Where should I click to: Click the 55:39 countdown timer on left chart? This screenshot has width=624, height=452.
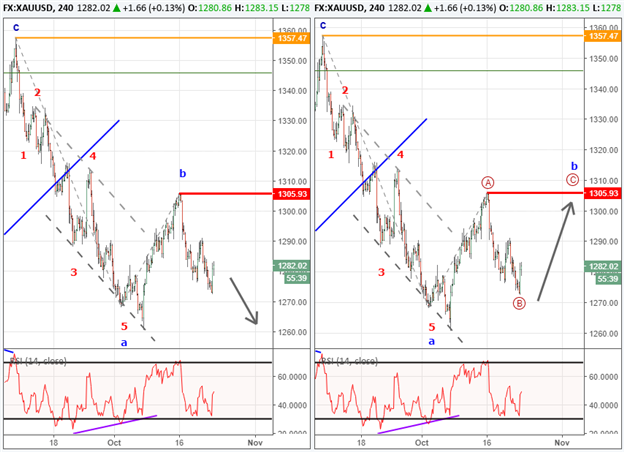pos(297,278)
